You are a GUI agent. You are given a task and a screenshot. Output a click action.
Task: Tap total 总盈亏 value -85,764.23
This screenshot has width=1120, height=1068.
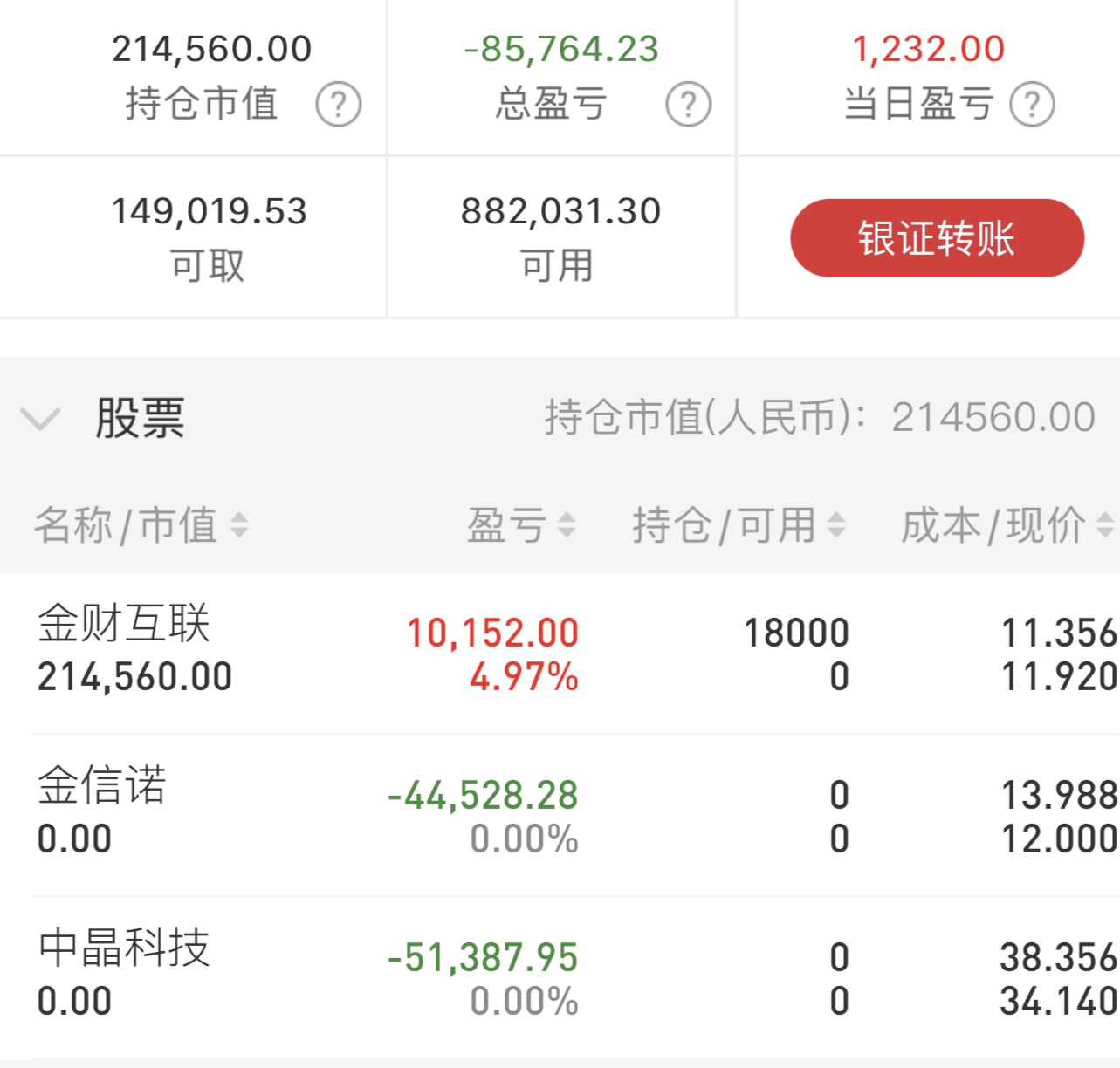tap(561, 49)
